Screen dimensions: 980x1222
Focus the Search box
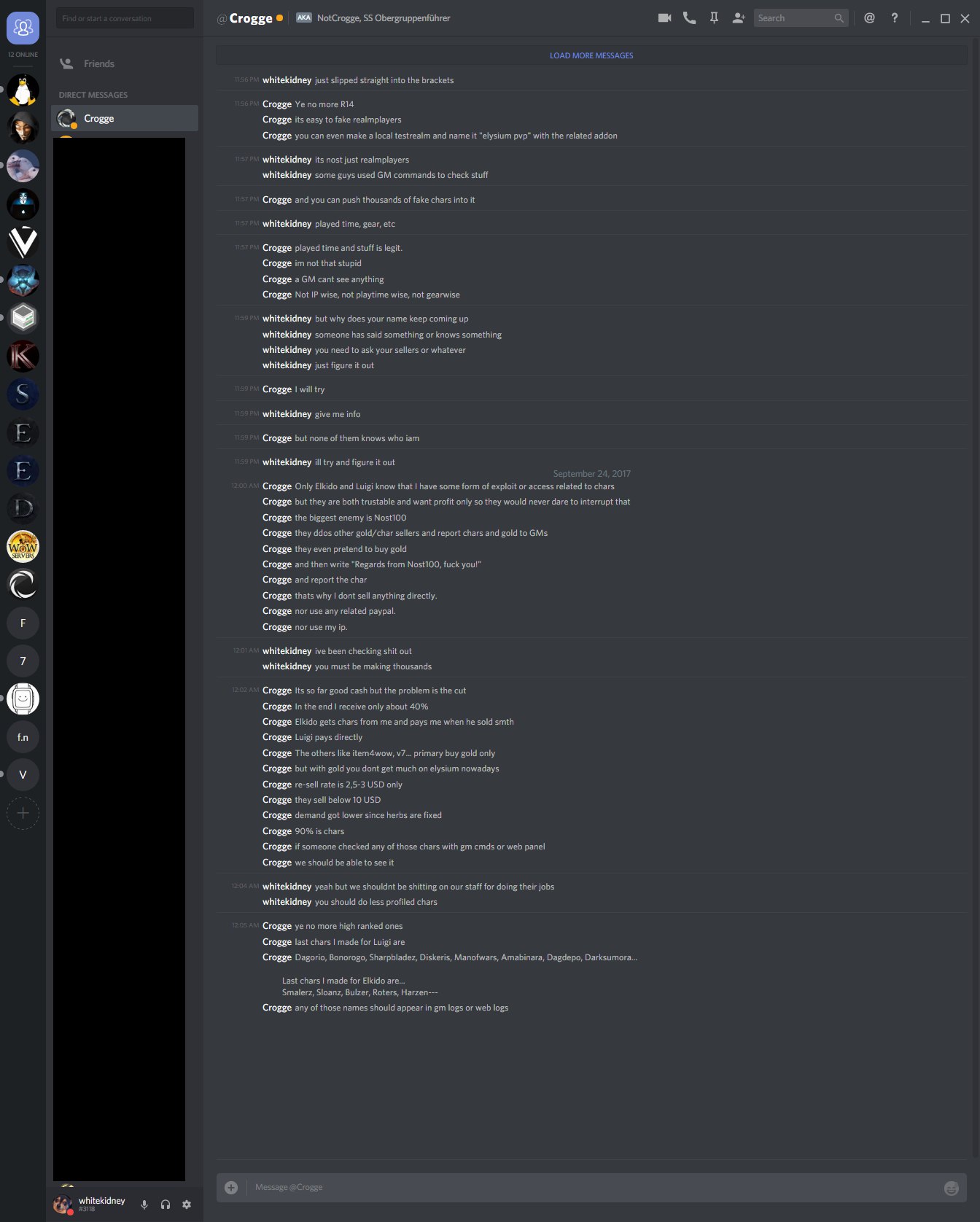[x=794, y=18]
